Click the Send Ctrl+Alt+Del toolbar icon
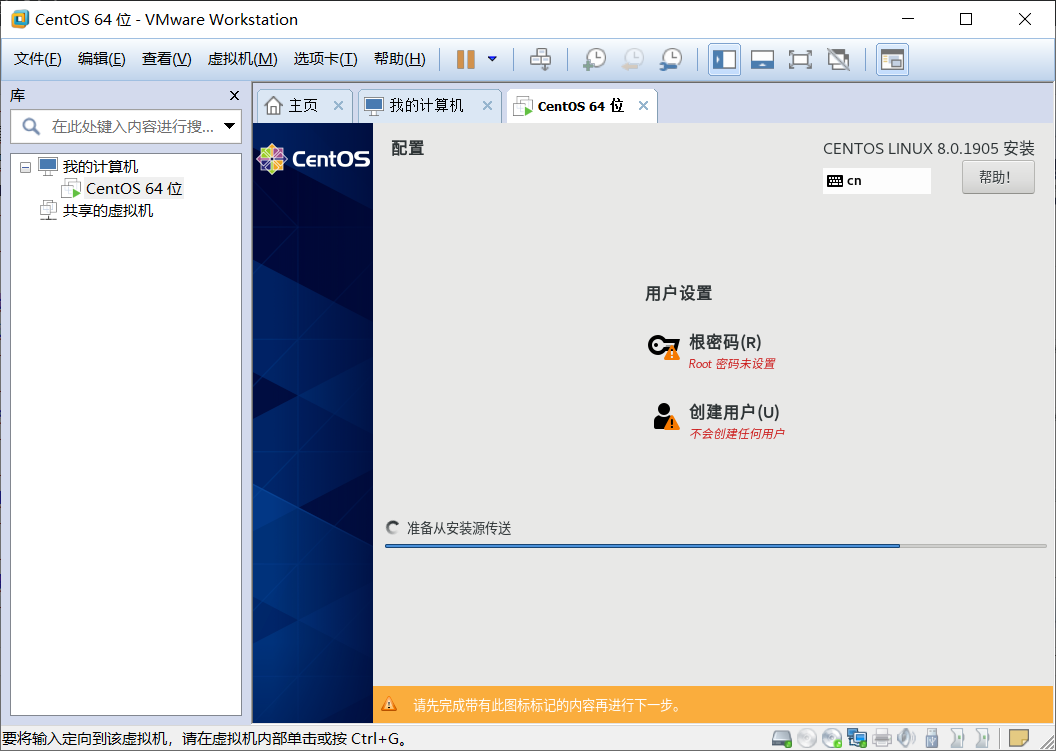The image size is (1056, 751). [x=540, y=59]
